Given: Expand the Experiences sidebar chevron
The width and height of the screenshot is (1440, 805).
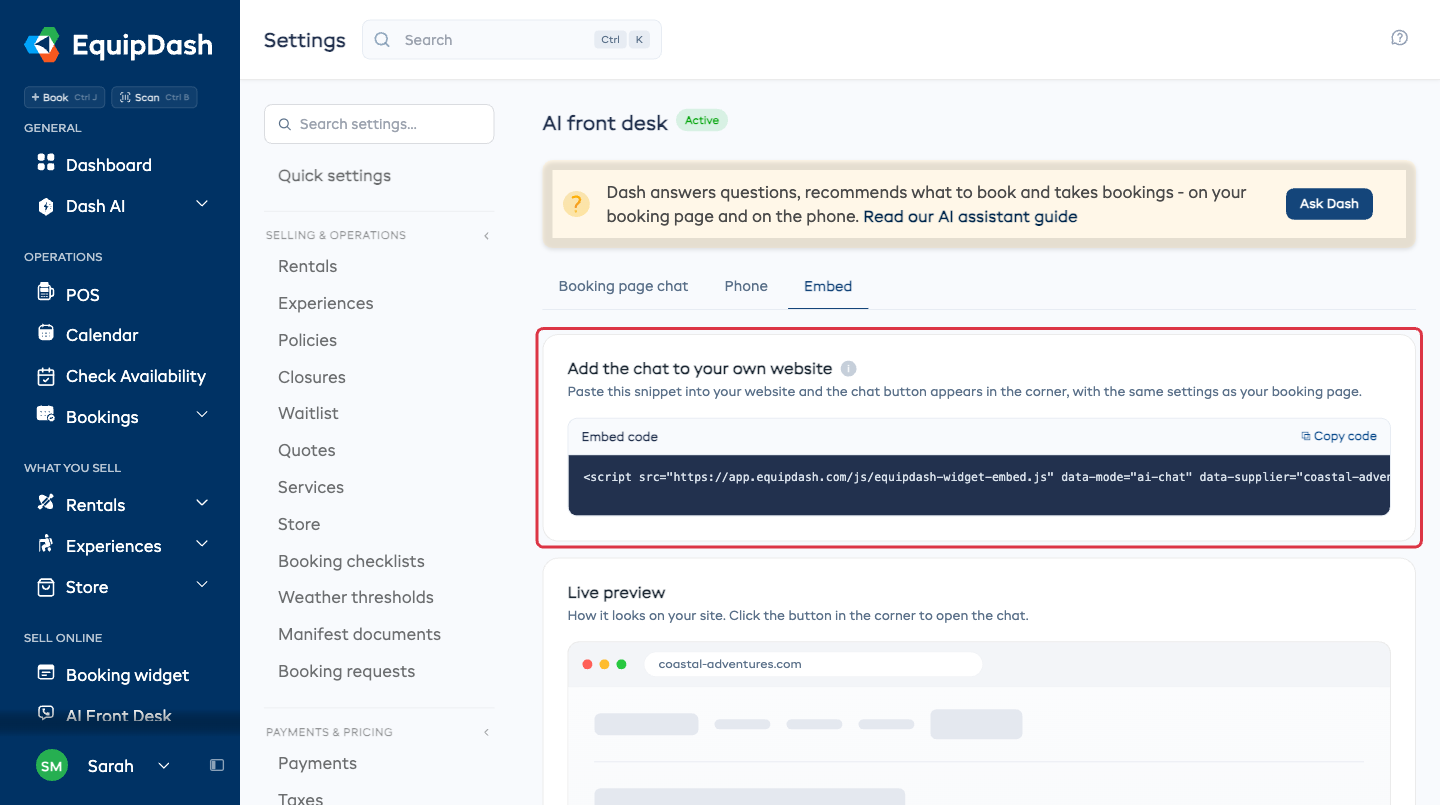Looking at the screenshot, I should pyautogui.click(x=202, y=543).
